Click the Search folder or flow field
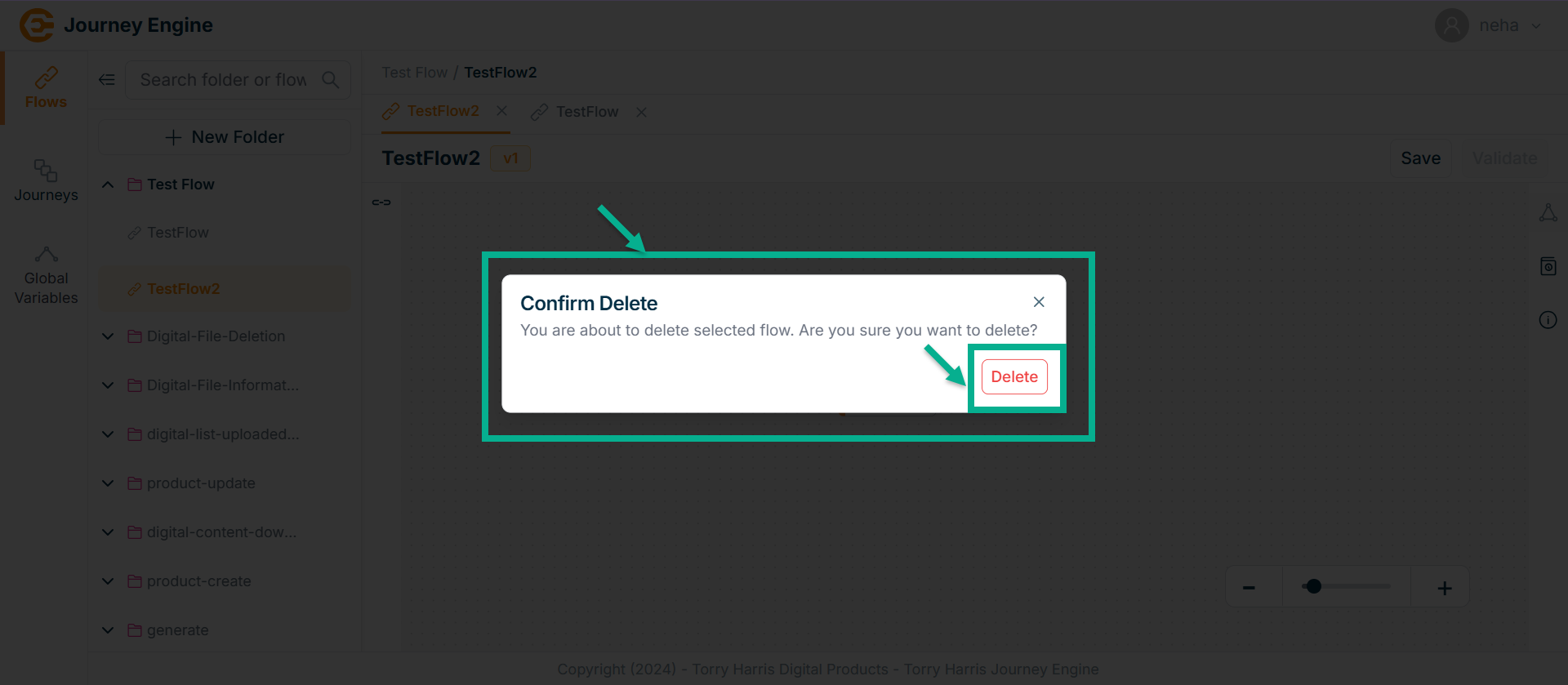 (225, 80)
